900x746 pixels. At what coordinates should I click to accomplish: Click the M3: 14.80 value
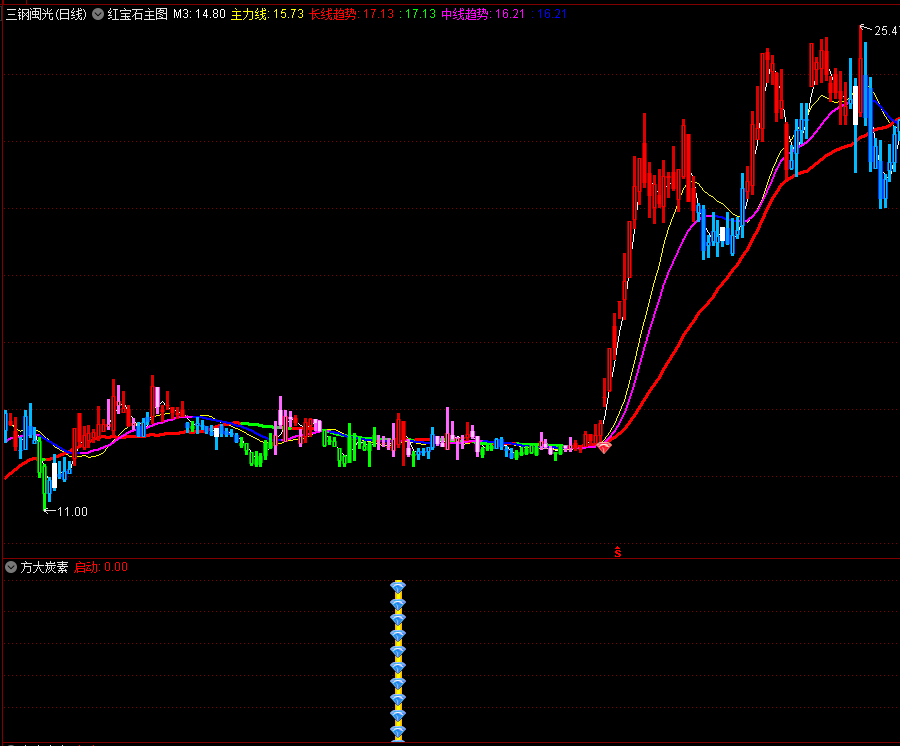click(199, 14)
